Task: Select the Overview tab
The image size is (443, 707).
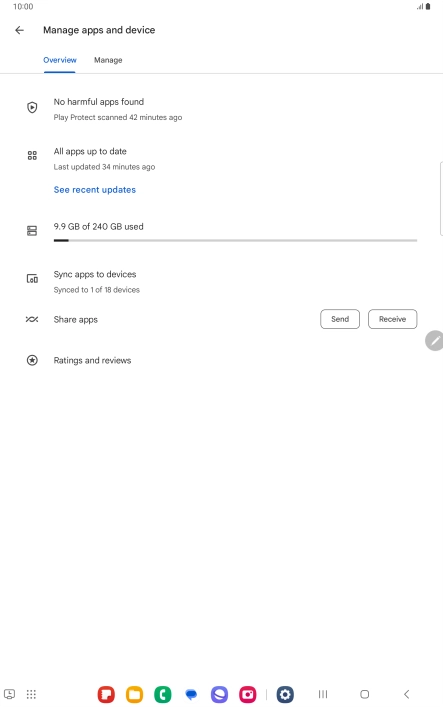Action: pos(60,60)
